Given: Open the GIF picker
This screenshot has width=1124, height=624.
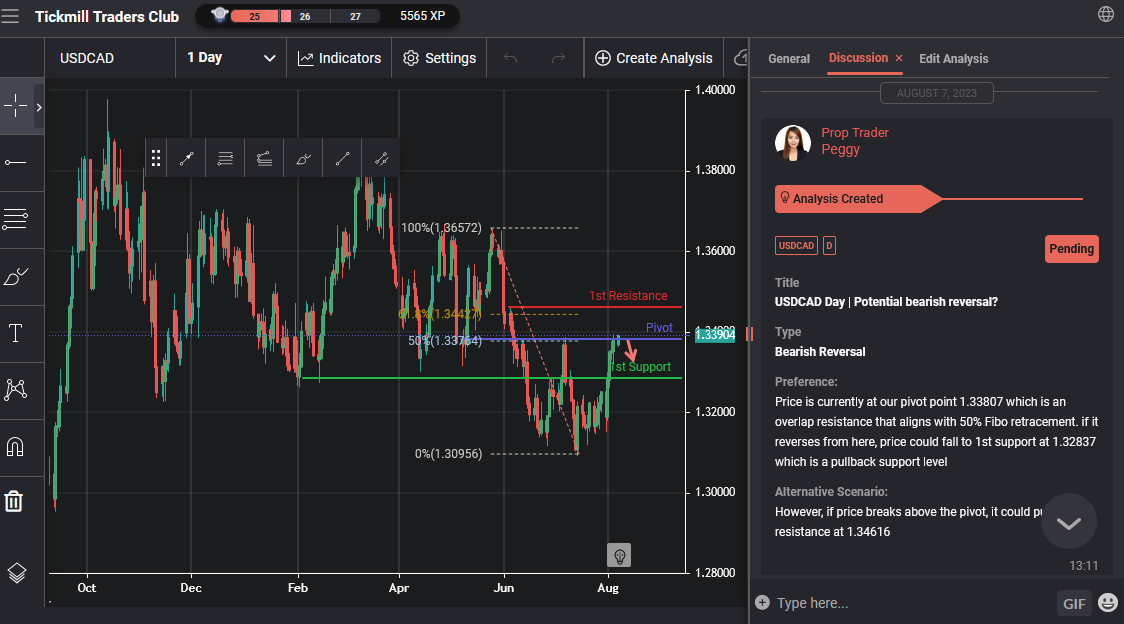Looking at the screenshot, I should coord(1074,603).
